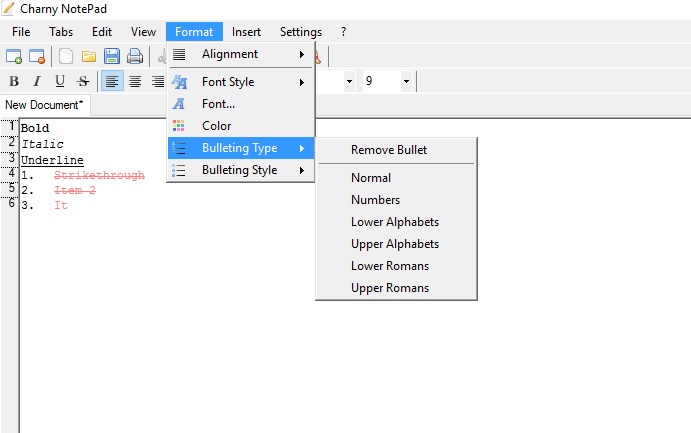
Task: Click the Bulleting Type numbered list icon
Action: point(178,148)
